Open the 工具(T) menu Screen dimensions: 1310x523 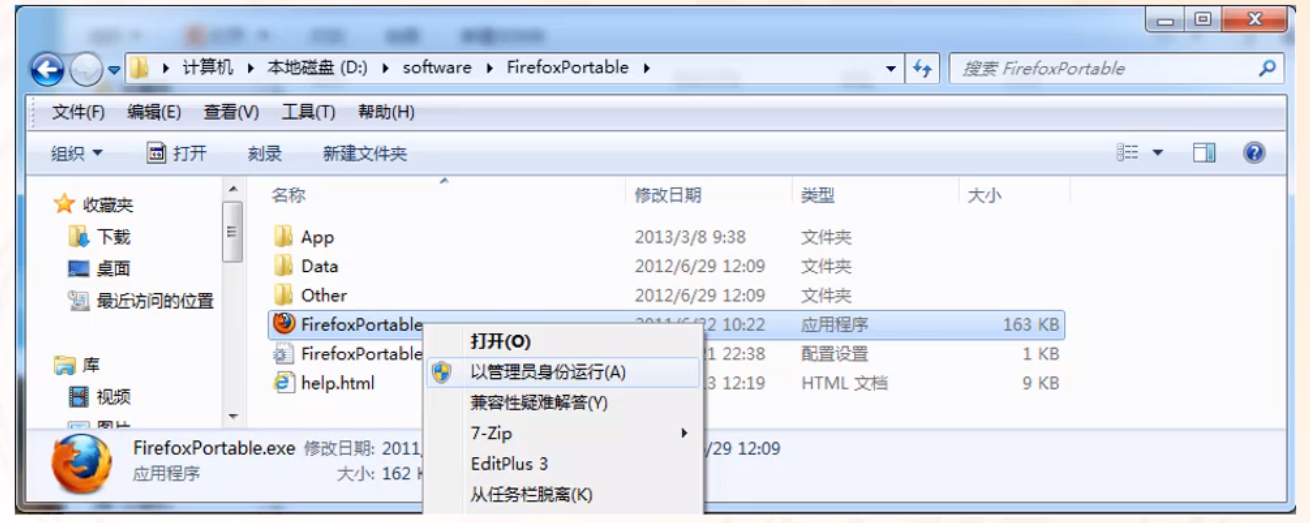point(308,112)
